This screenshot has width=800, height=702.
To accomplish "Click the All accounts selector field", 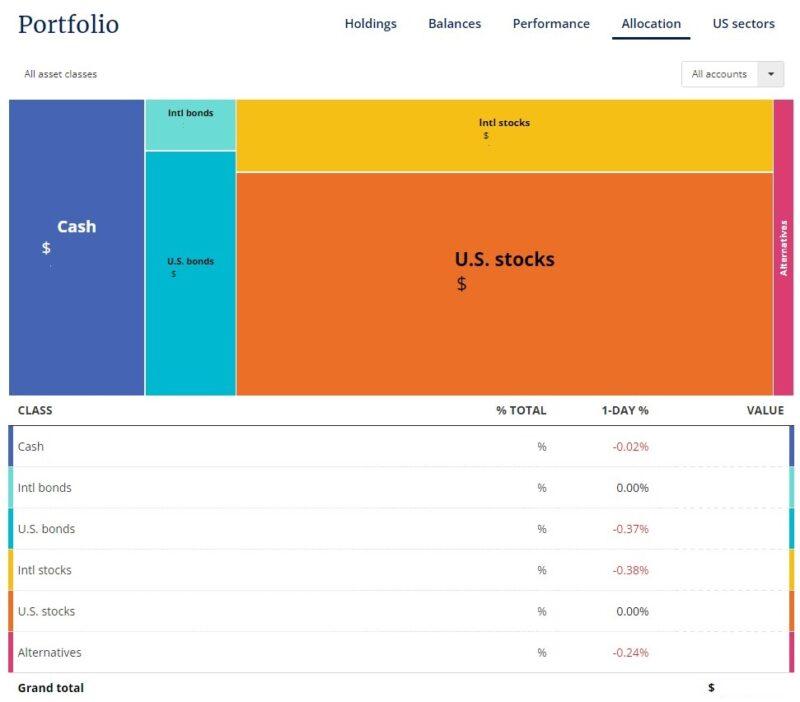I will (719, 74).
